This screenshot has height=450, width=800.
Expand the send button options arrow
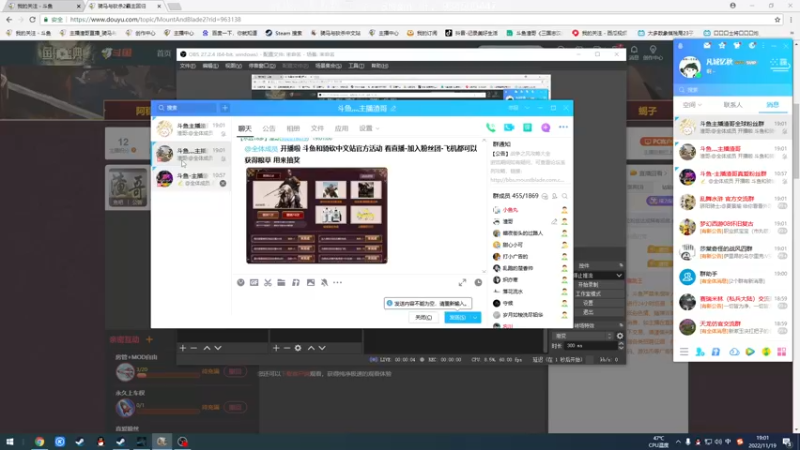(475, 317)
